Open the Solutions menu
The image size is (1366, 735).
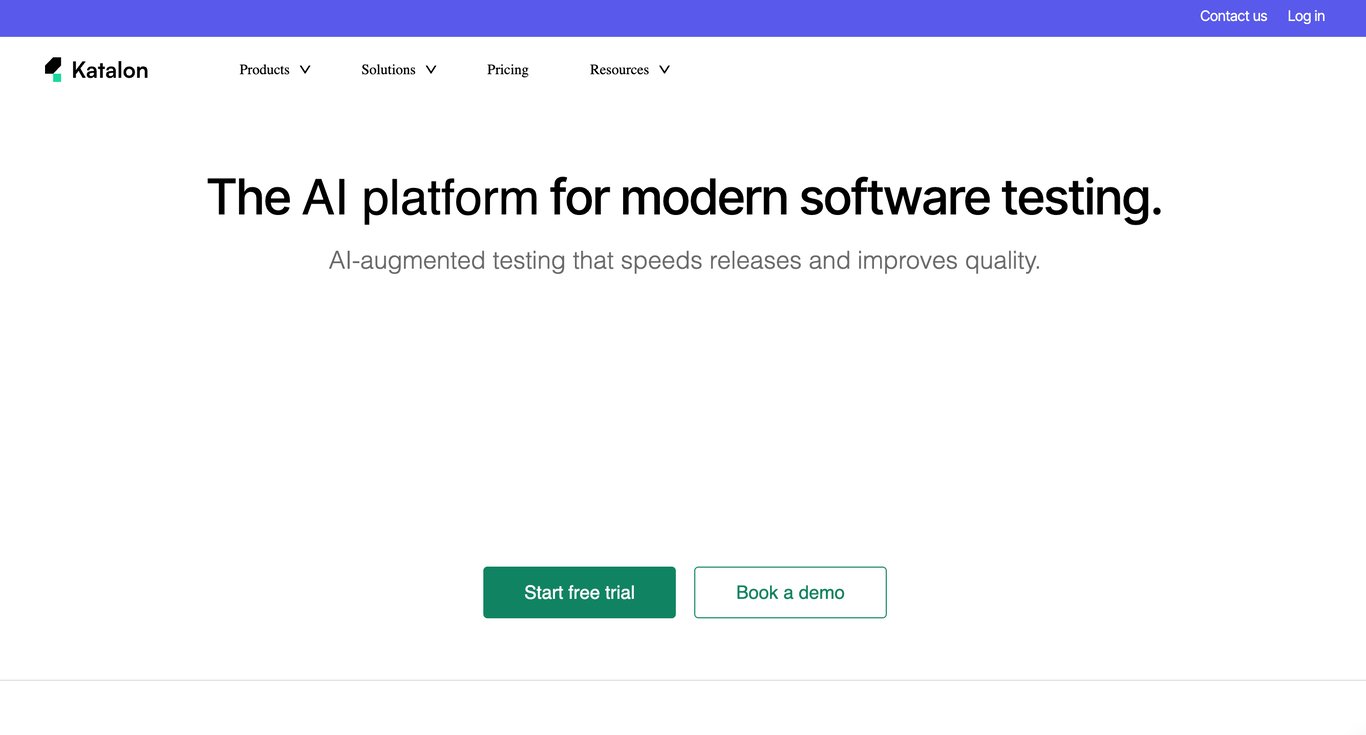pos(388,69)
